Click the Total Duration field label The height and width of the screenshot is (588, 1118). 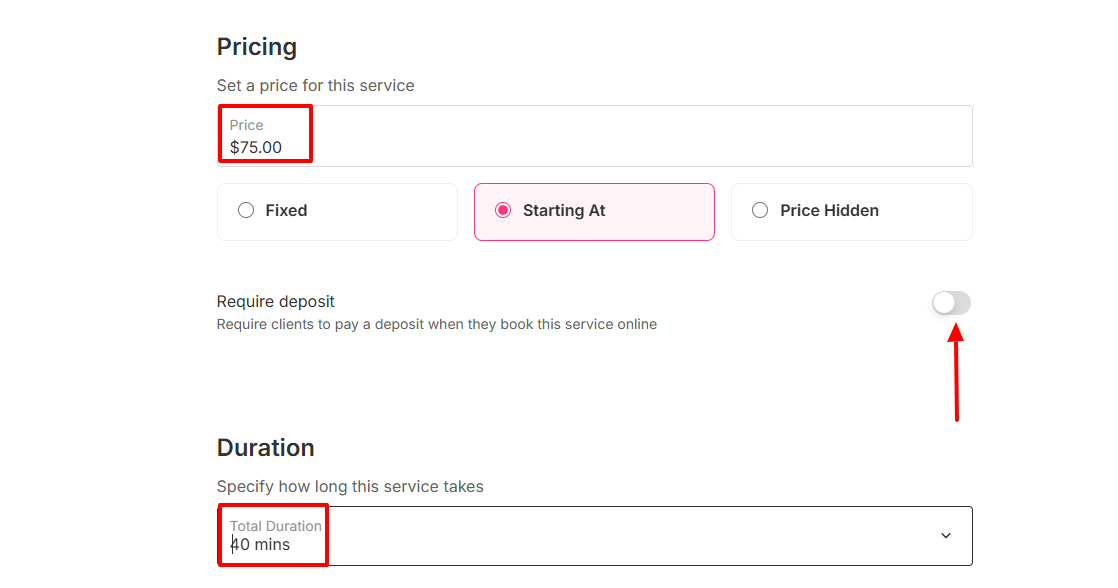[x=276, y=526]
